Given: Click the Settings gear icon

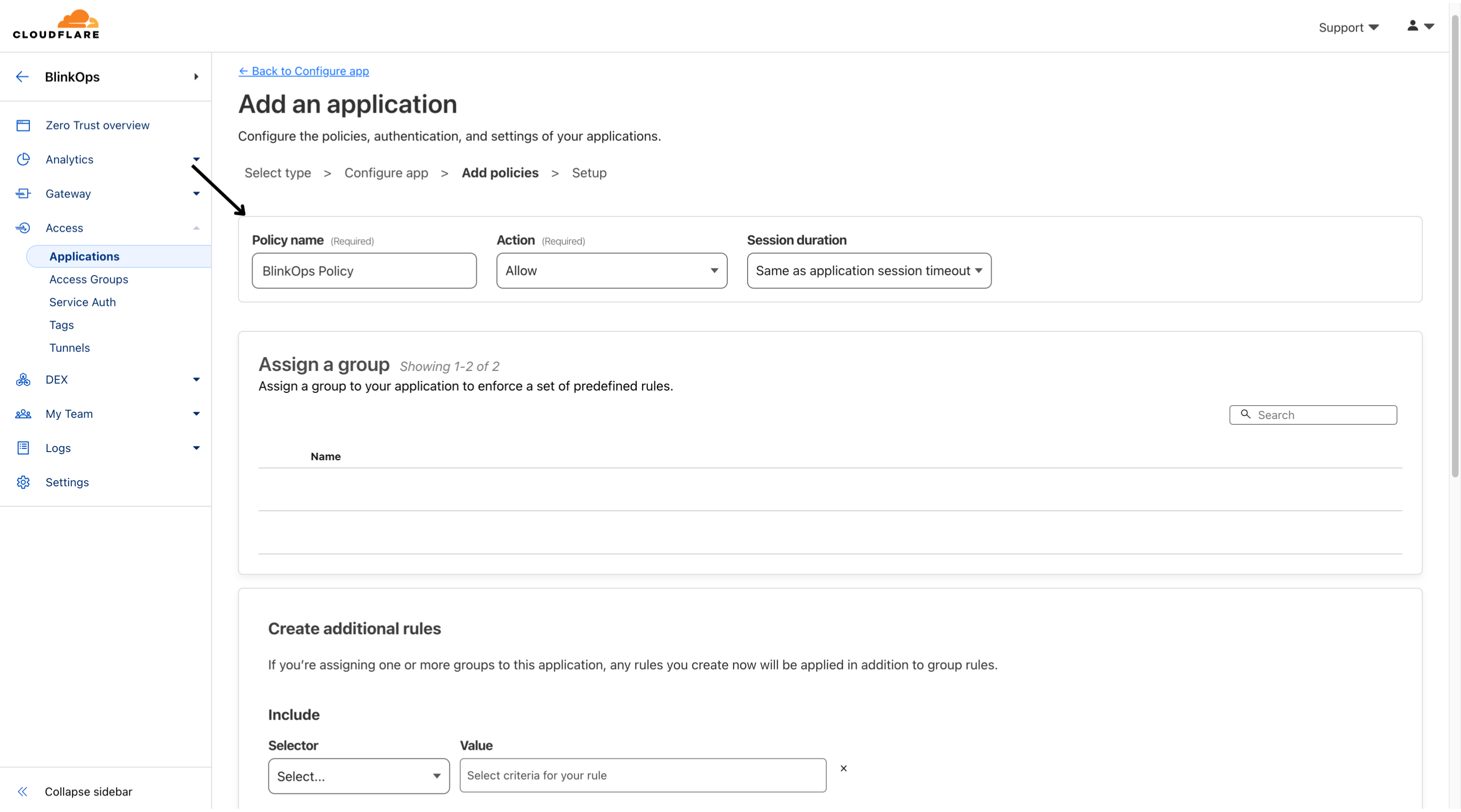Looking at the screenshot, I should [23, 482].
